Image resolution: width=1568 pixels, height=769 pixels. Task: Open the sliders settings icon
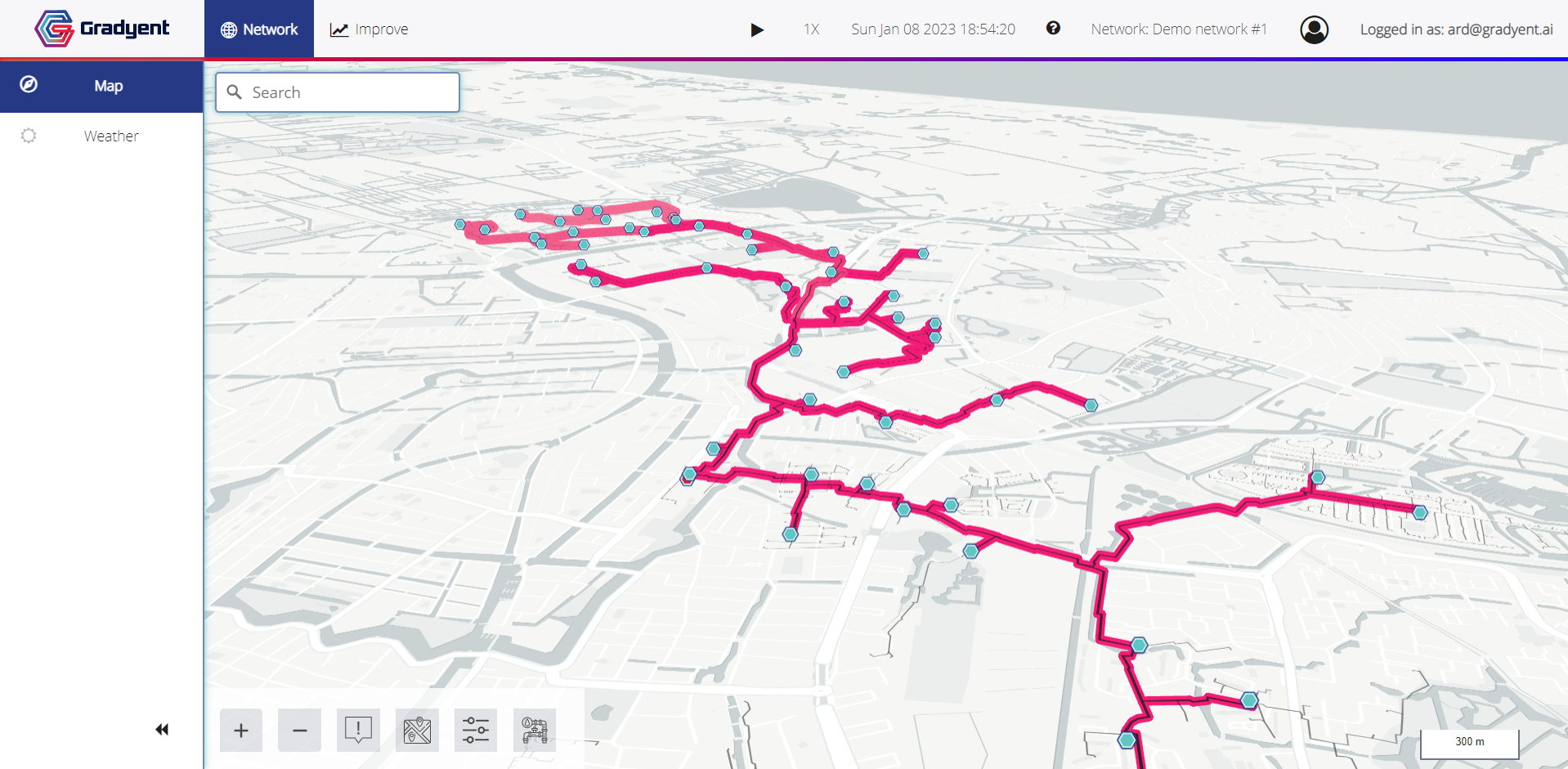click(476, 730)
